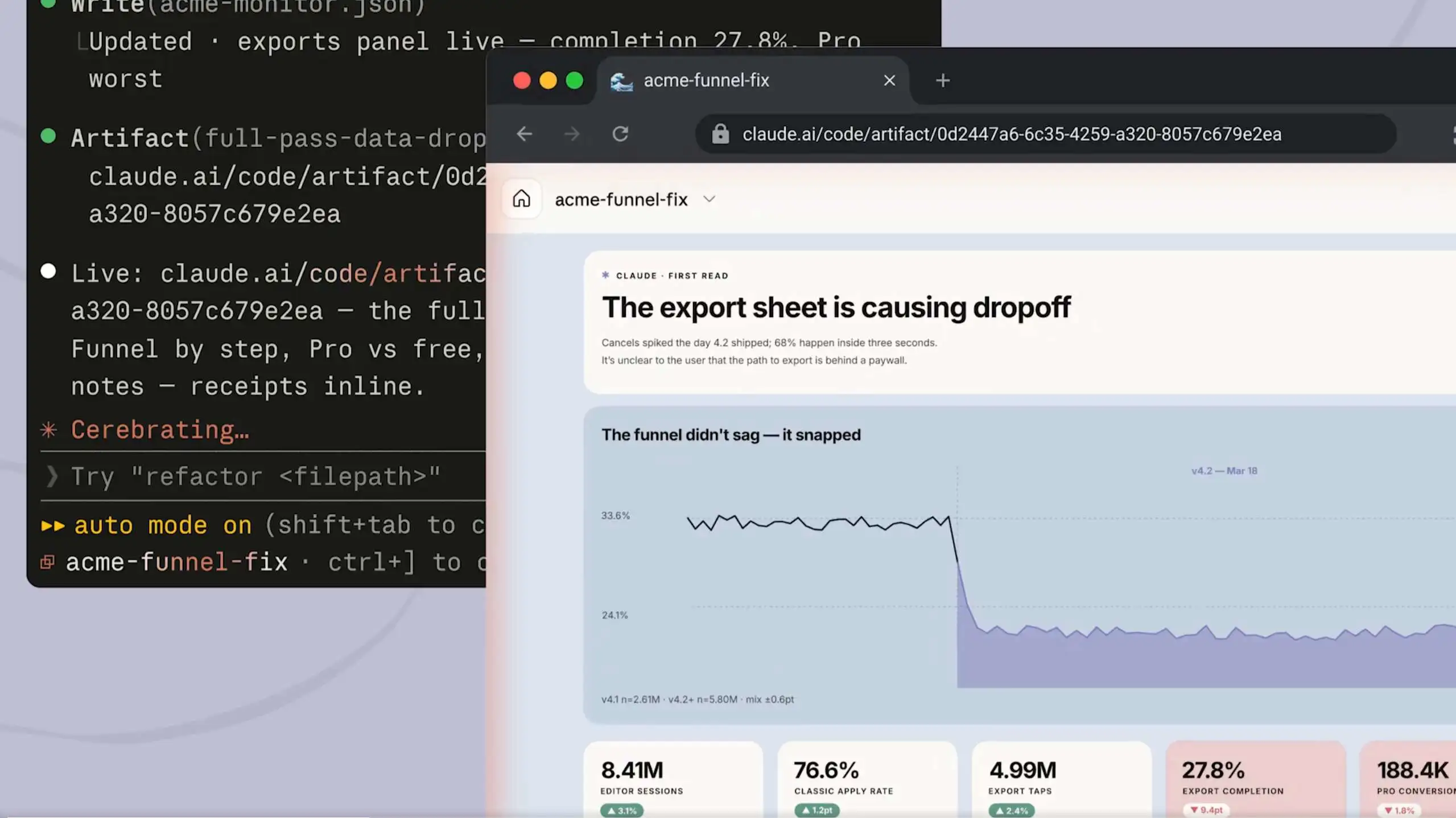1456x818 pixels.
Task: Click the 24.1% axis label on the chart
Action: (x=614, y=615)
